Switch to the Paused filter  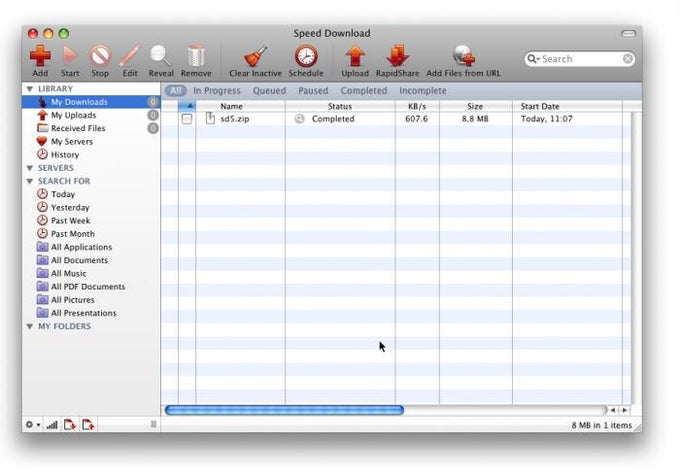[313, 91]
